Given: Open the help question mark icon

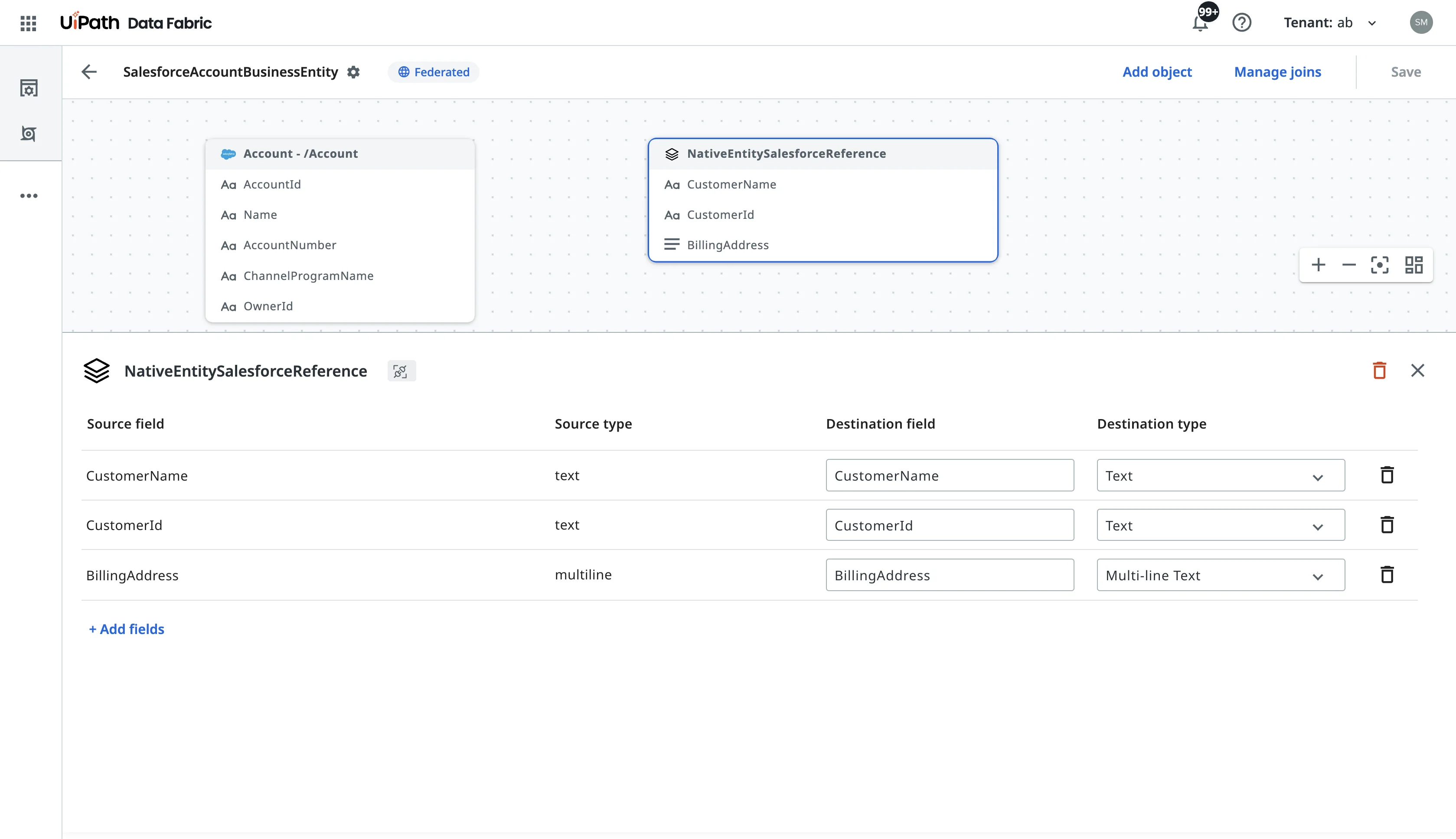Looking at the screenshot, I should [x=1241, y=23].
